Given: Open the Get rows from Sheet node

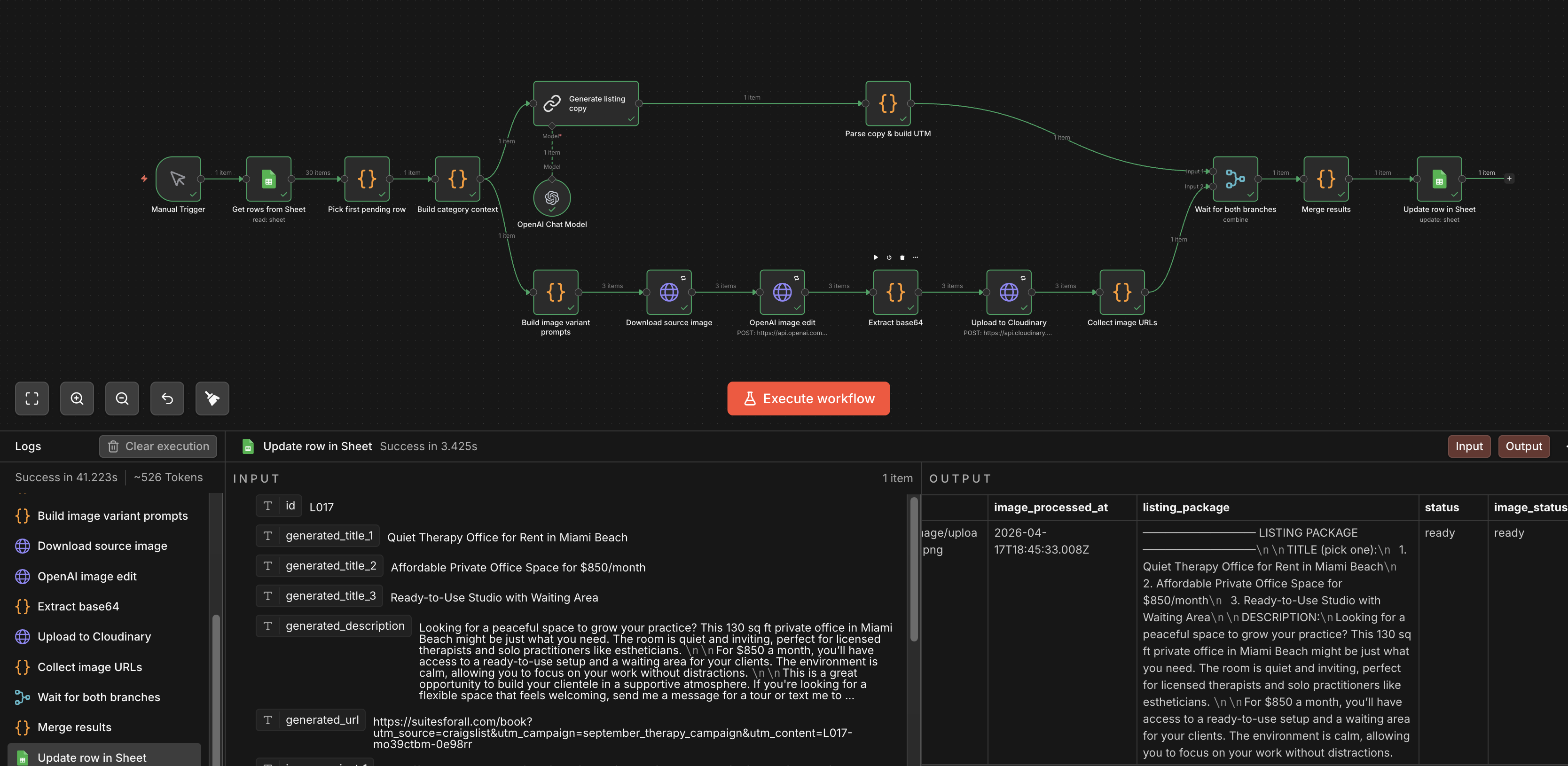Looking at the screenshot, I should (x=268, y=178).
